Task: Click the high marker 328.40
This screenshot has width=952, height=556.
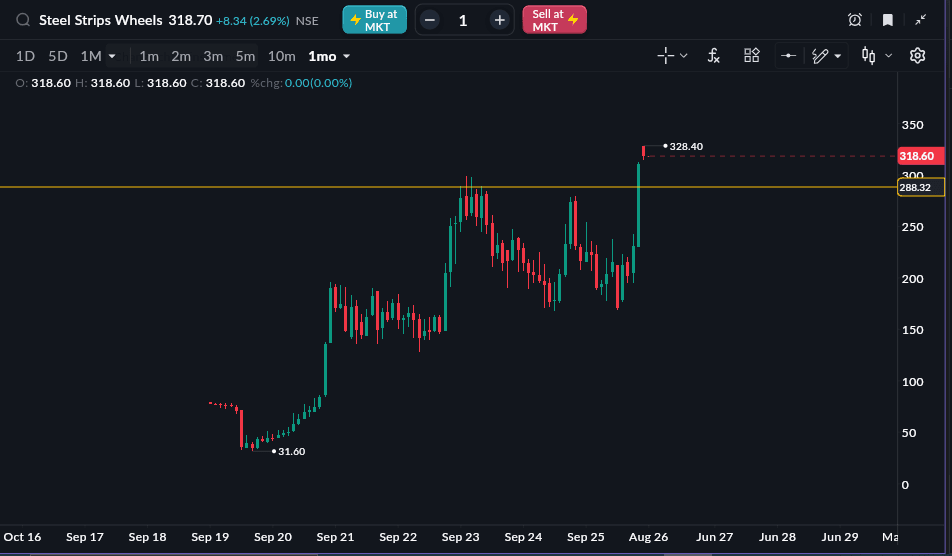Action: 686,146
